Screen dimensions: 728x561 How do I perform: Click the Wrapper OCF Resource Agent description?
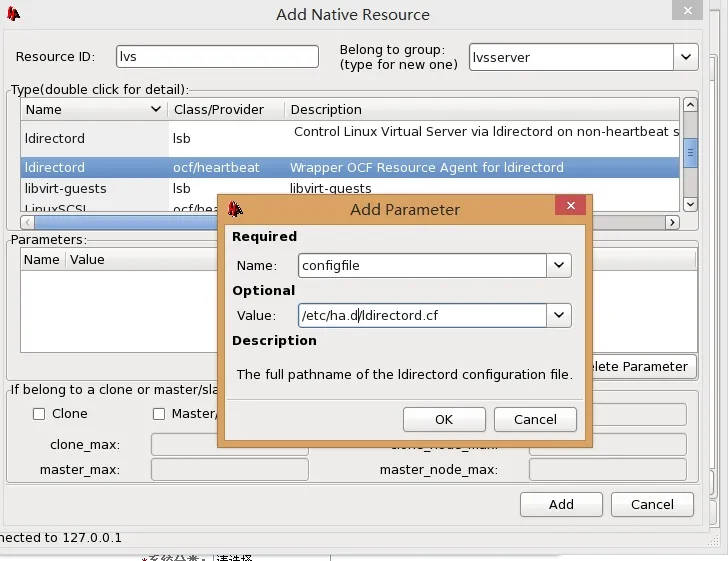click(427, 167)
